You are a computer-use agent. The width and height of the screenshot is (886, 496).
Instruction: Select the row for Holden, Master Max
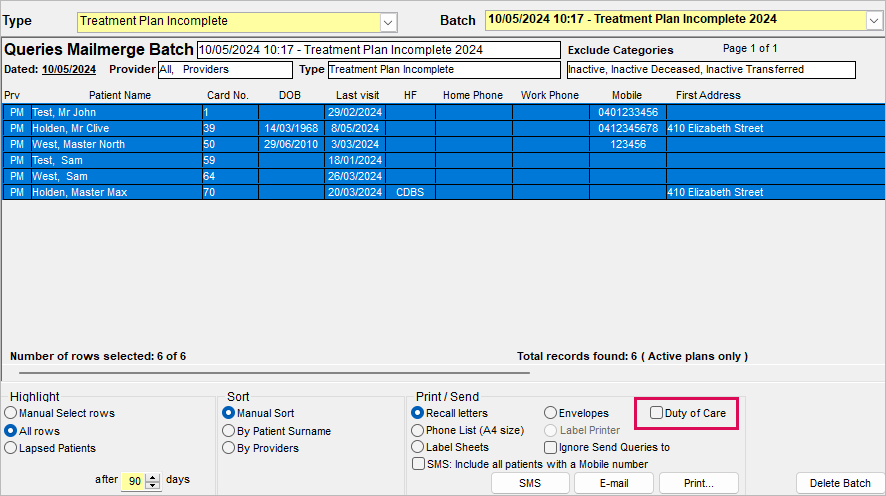[444, 192]
